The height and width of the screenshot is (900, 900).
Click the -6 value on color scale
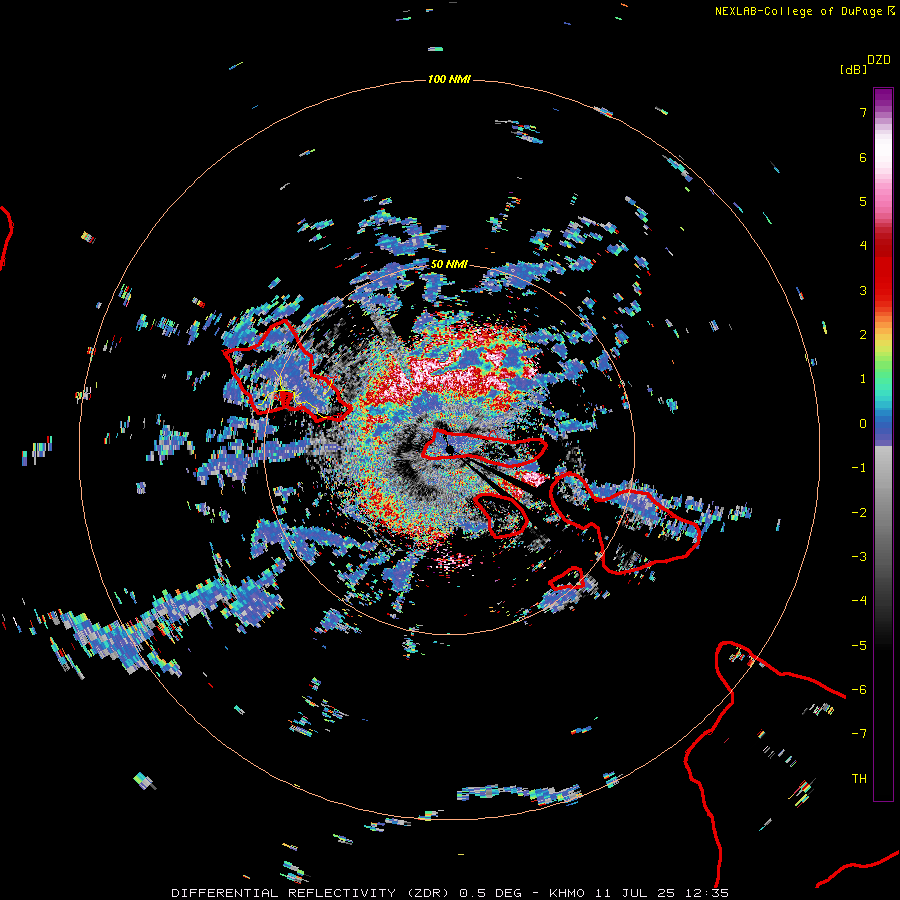click(859, 690)
